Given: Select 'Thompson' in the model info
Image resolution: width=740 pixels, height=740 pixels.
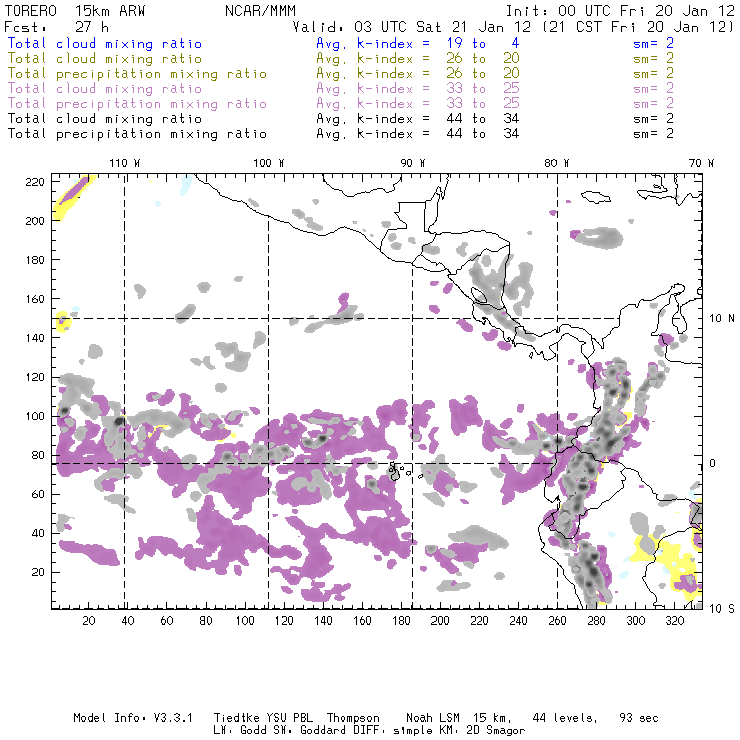Looking at the screenshot, I should tap(353, 718).
